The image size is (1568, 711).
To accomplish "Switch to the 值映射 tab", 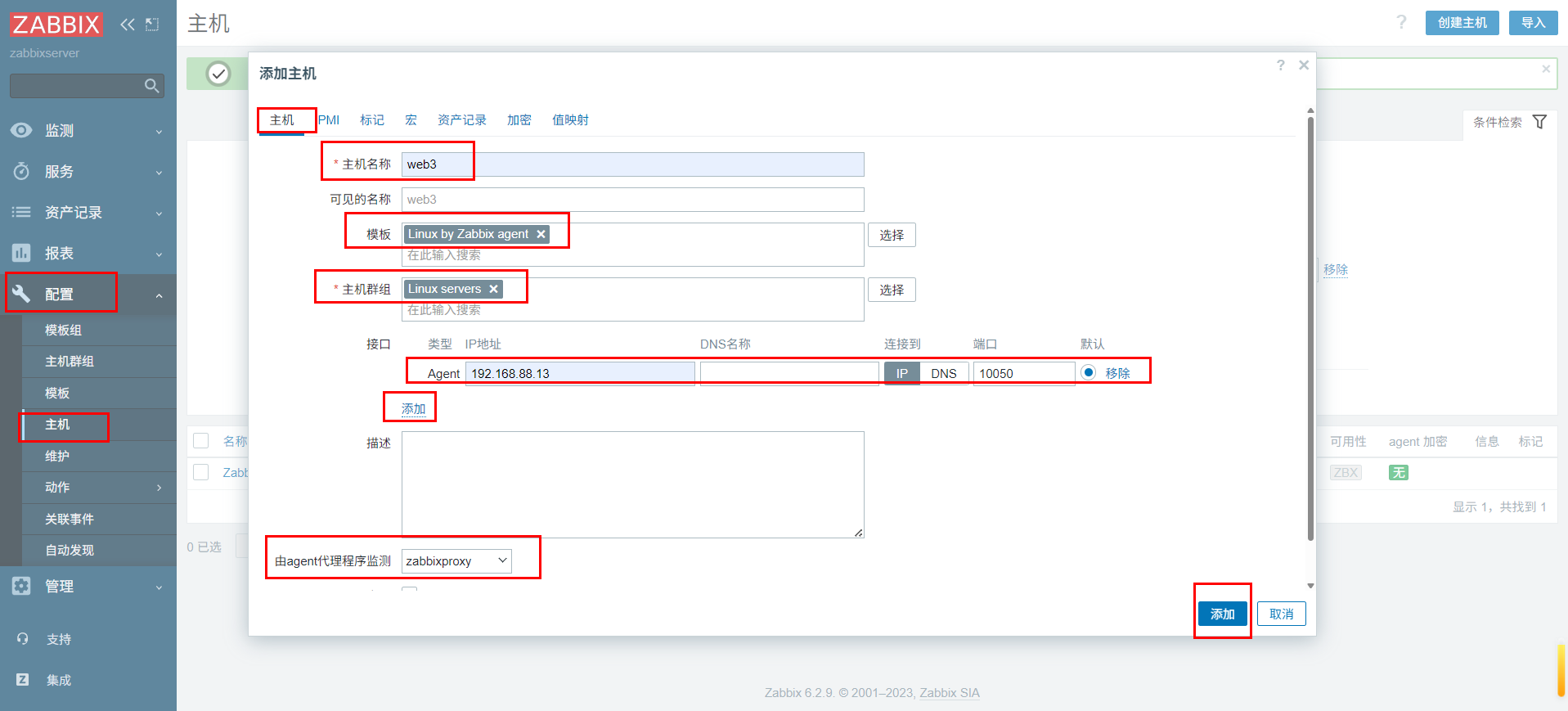I will point(570,120).
